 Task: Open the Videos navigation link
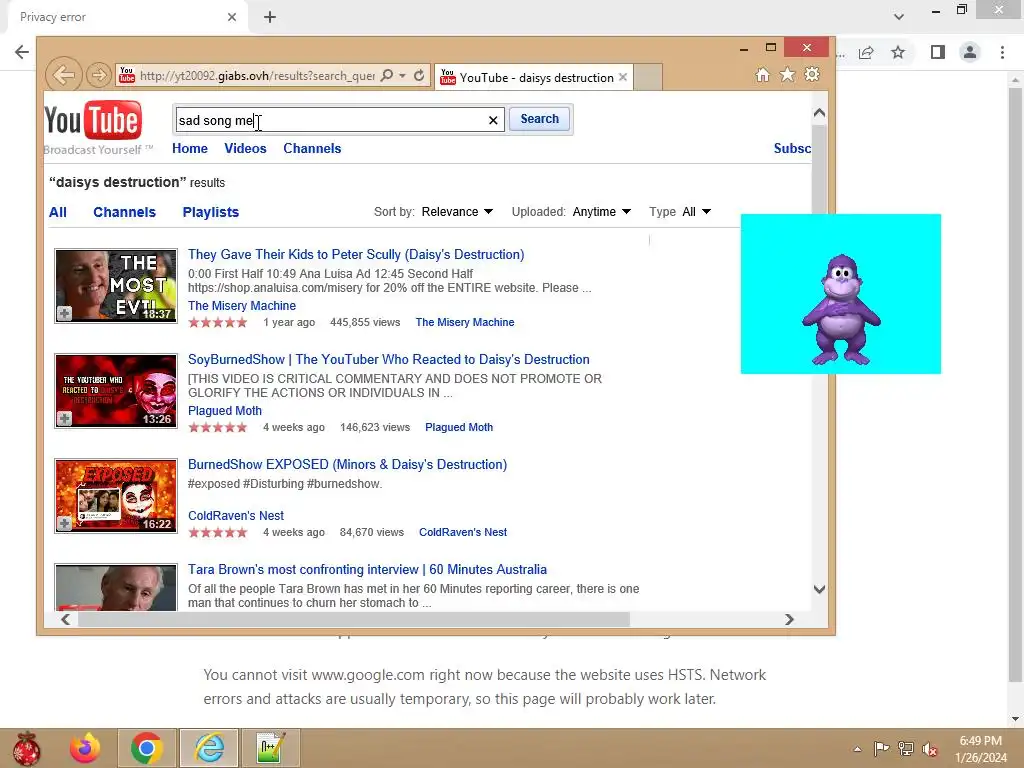(x=246, y=148)
